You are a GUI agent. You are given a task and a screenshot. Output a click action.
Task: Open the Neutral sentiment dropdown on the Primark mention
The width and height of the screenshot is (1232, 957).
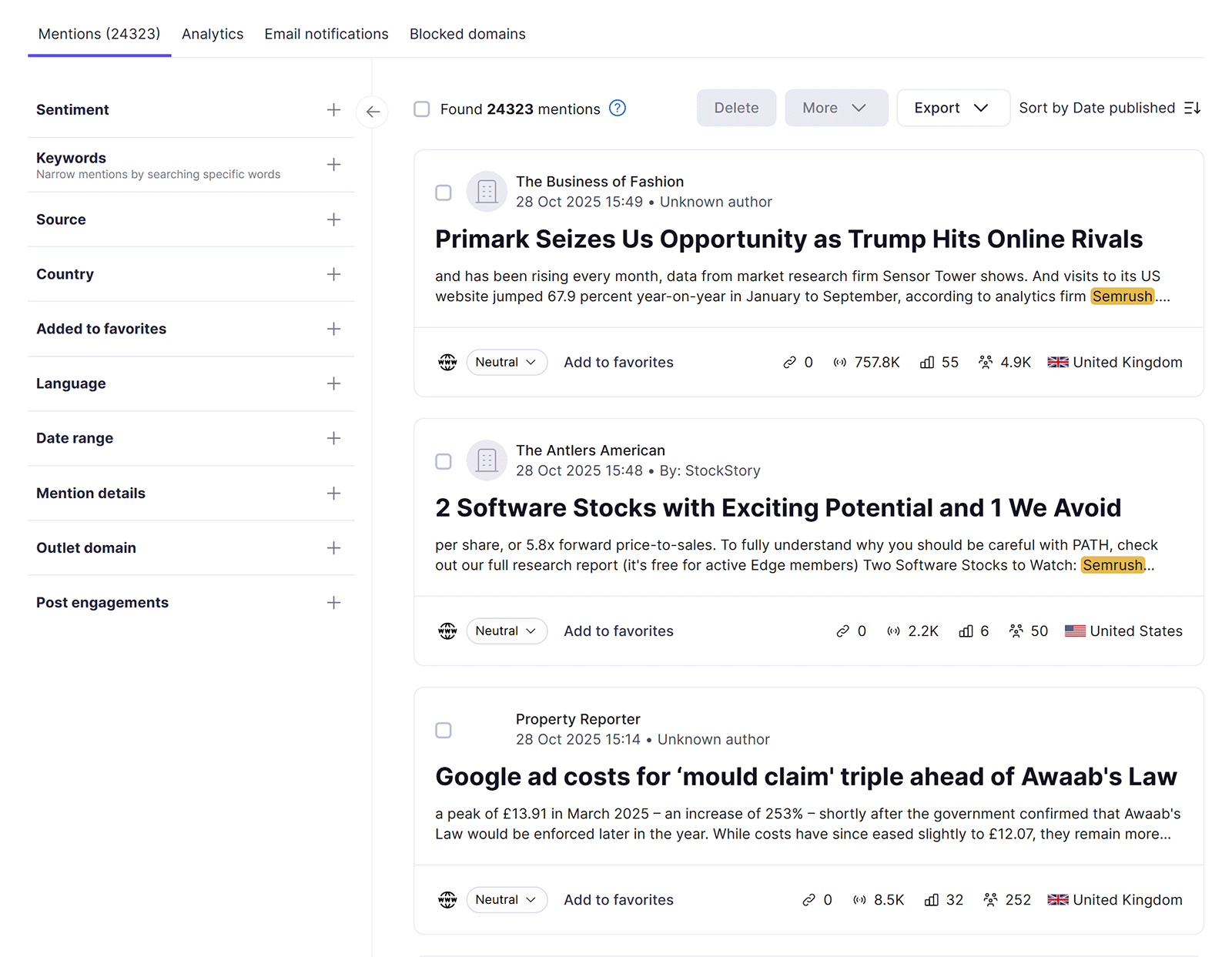tap(506, 362)
